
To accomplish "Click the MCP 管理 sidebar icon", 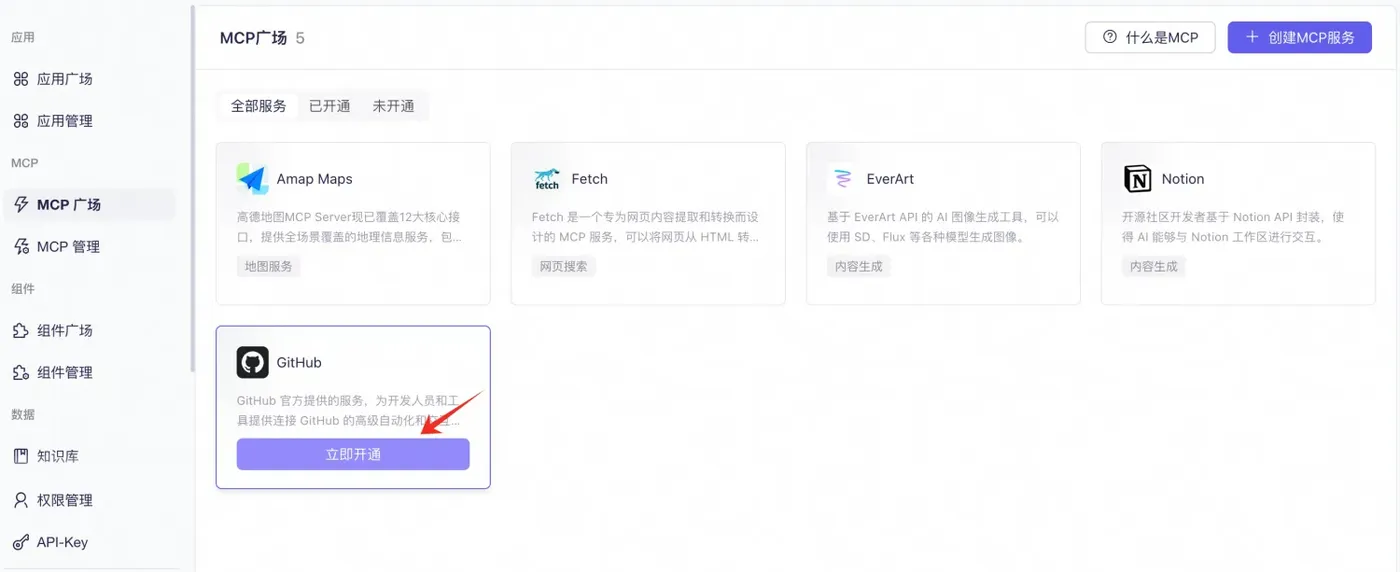I will [20, 247].
